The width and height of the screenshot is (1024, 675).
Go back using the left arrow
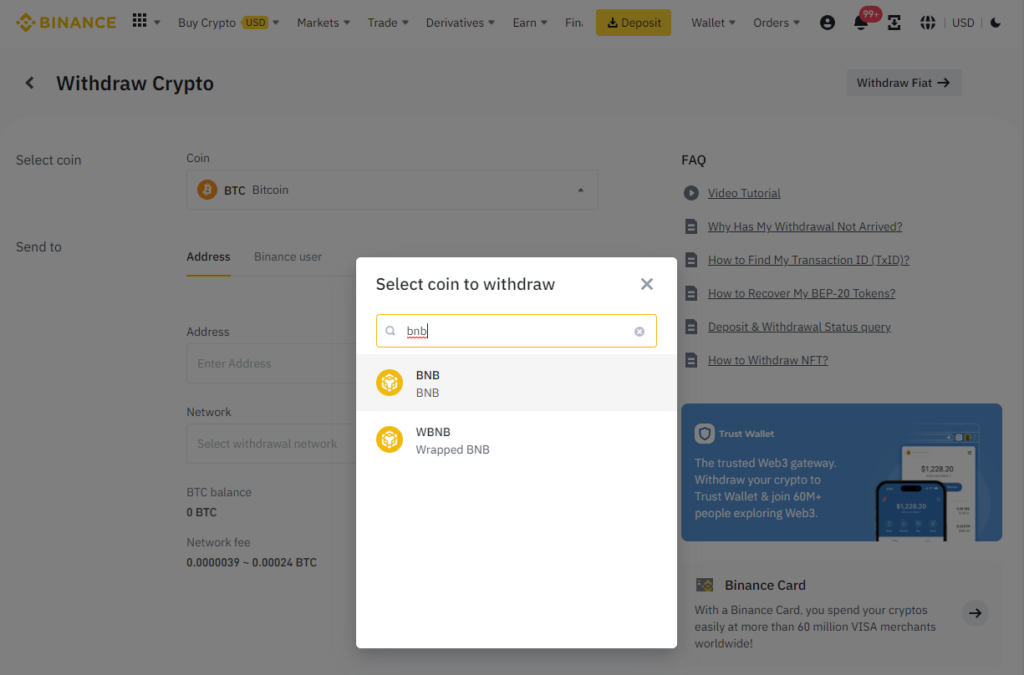tap(29, 83)
